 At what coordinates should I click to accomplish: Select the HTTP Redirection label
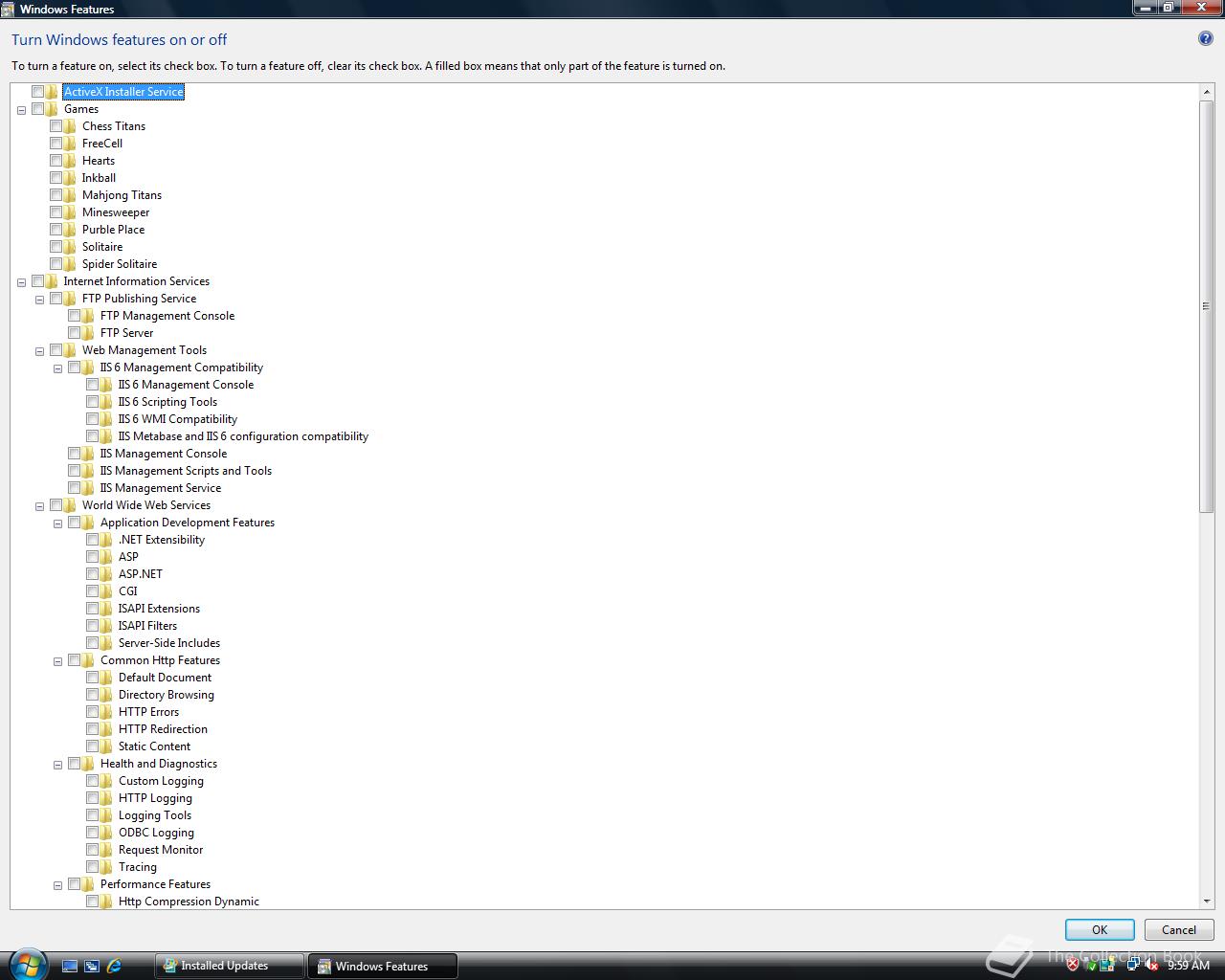(x=163, y=729)
